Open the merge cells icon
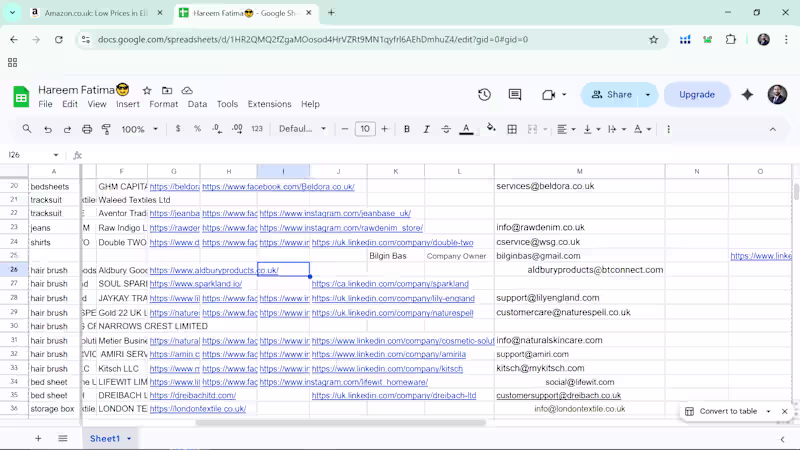 (533, 129)
